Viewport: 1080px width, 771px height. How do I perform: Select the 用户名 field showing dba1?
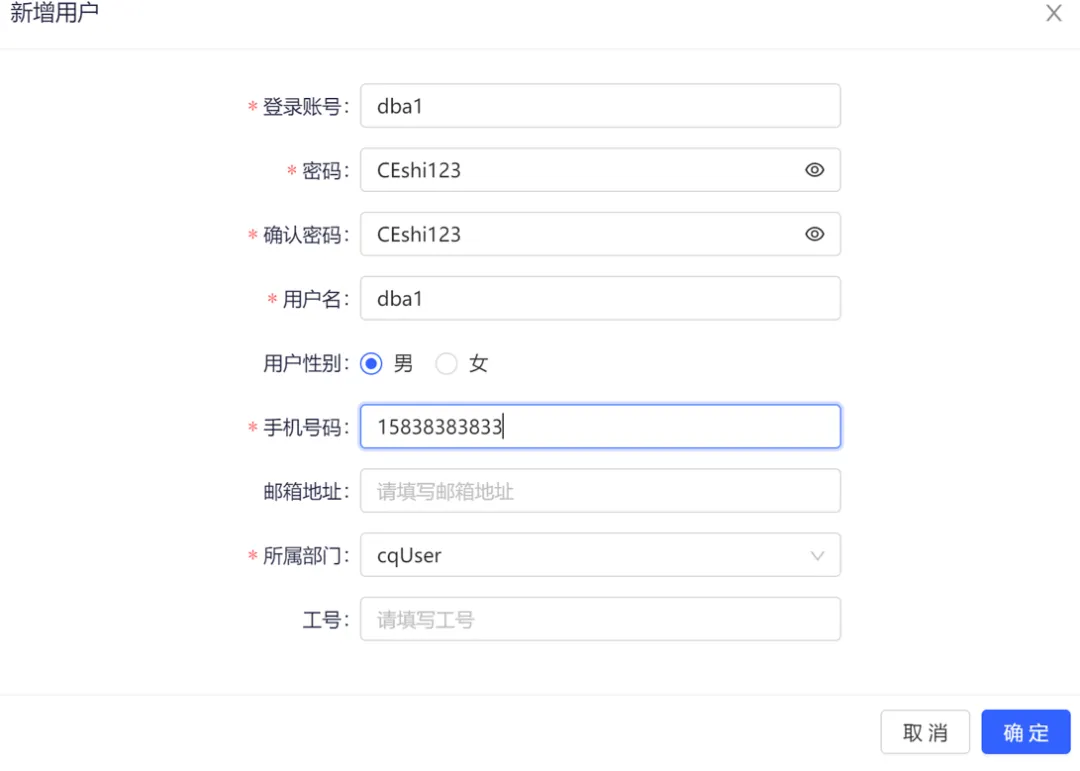[600, 298]
